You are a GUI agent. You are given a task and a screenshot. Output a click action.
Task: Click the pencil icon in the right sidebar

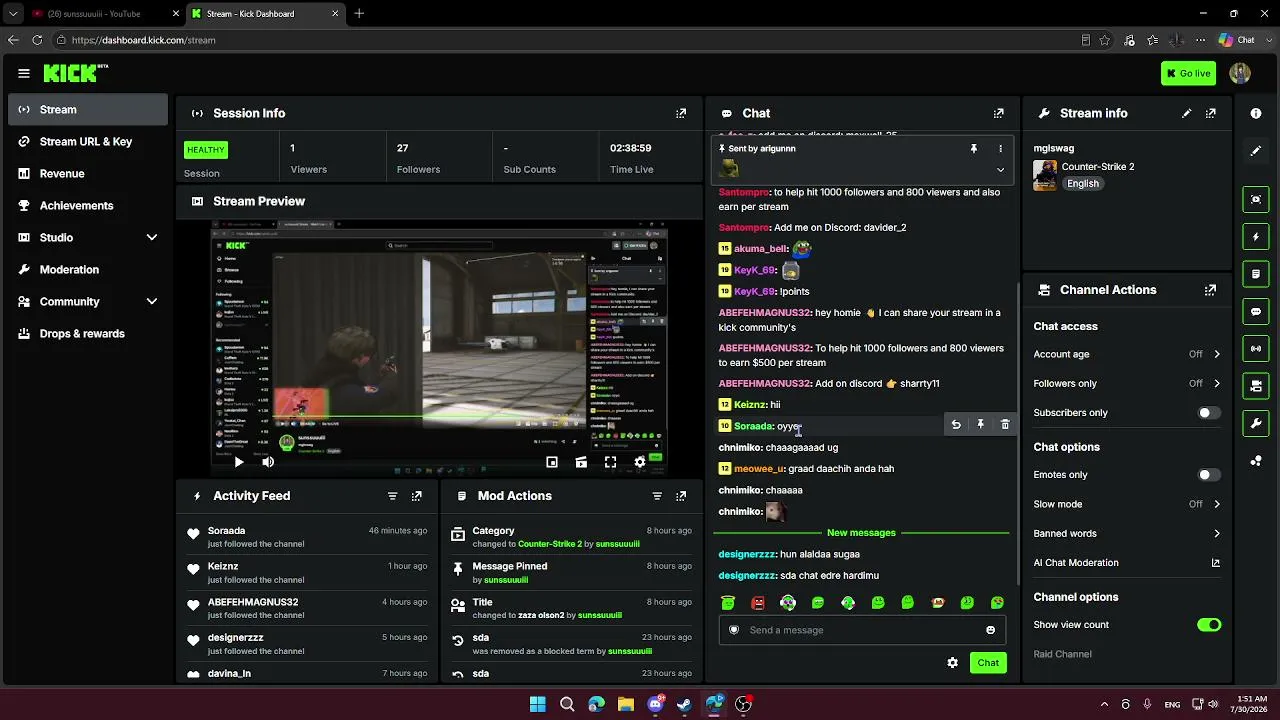[x=1256, y=151]
